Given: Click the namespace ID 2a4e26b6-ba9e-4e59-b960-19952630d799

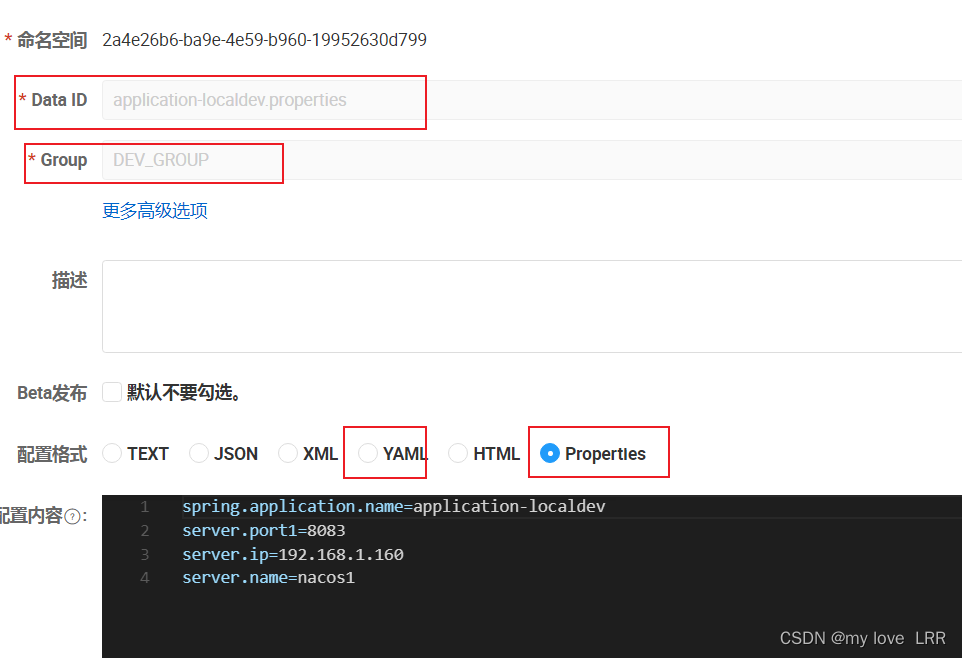Looking at the screenshot, I should [264, 40].
